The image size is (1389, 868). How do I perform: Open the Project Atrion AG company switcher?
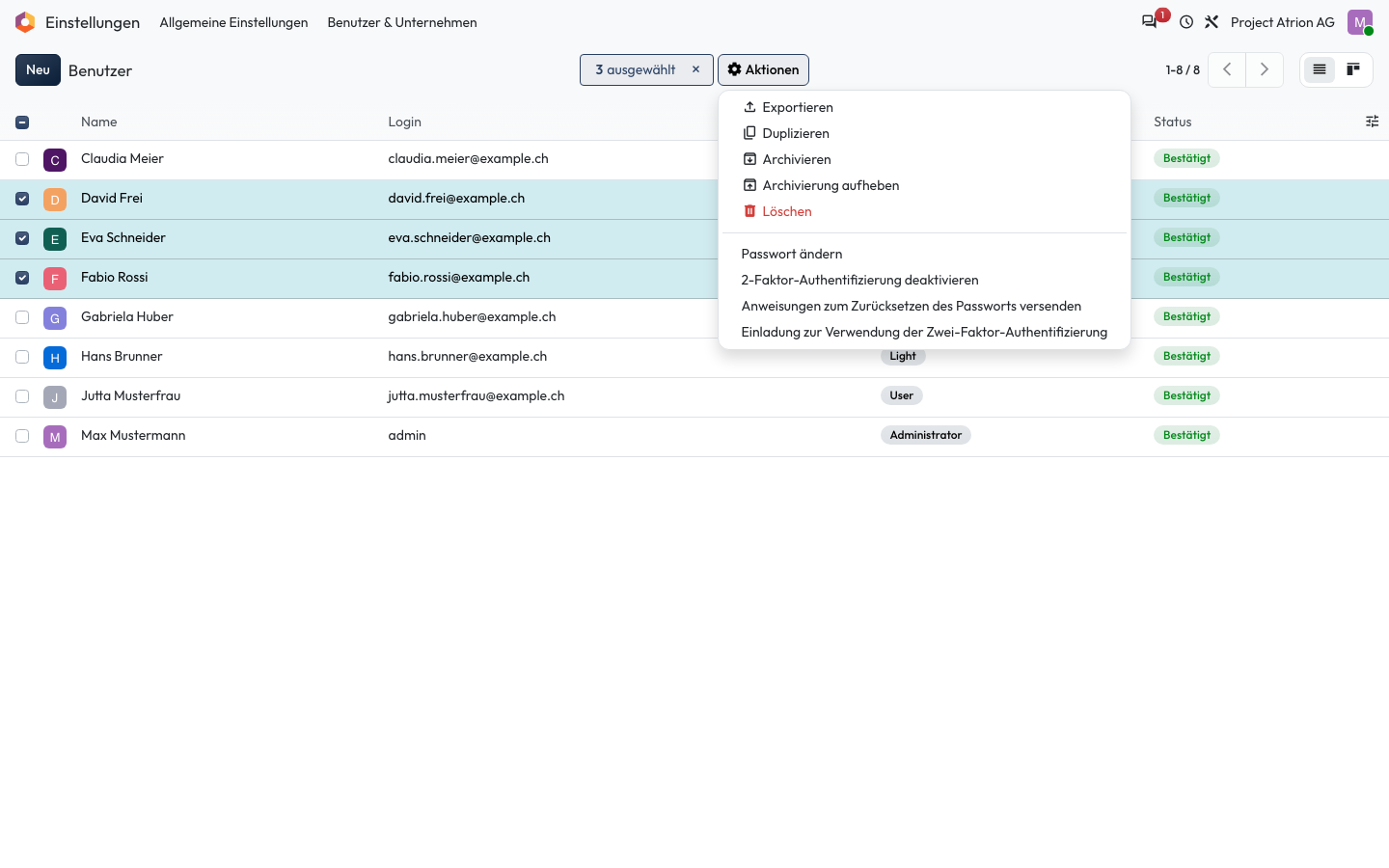click(x=1283, y=22)
